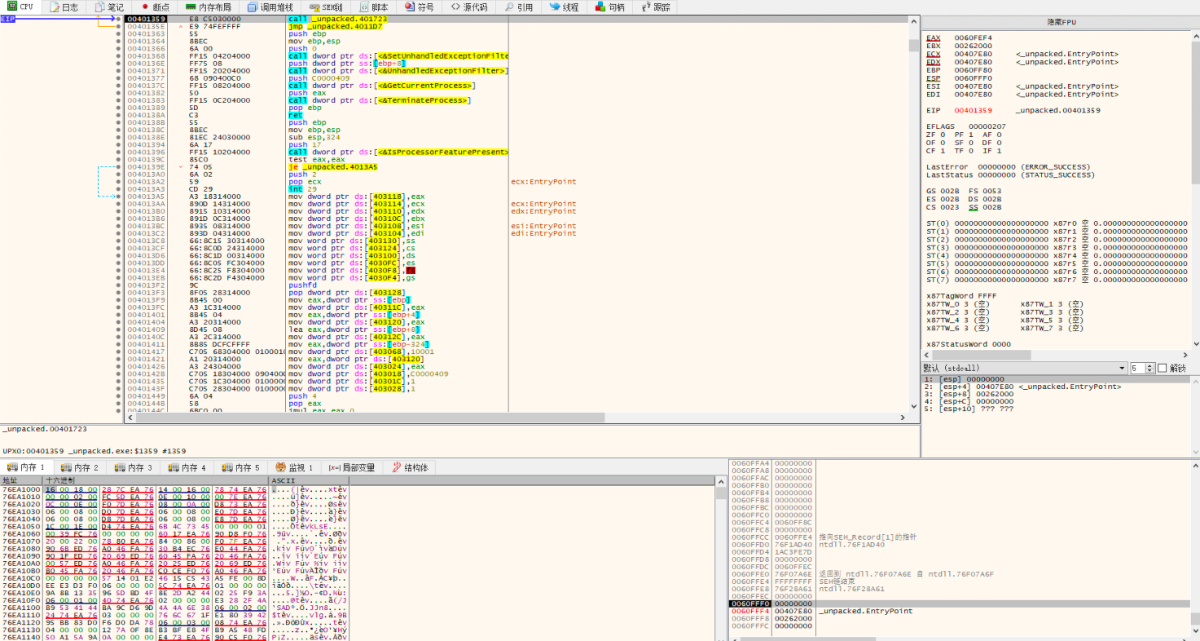
Task: Click the argument count spinner showing 5
Action: [1141, 368]
